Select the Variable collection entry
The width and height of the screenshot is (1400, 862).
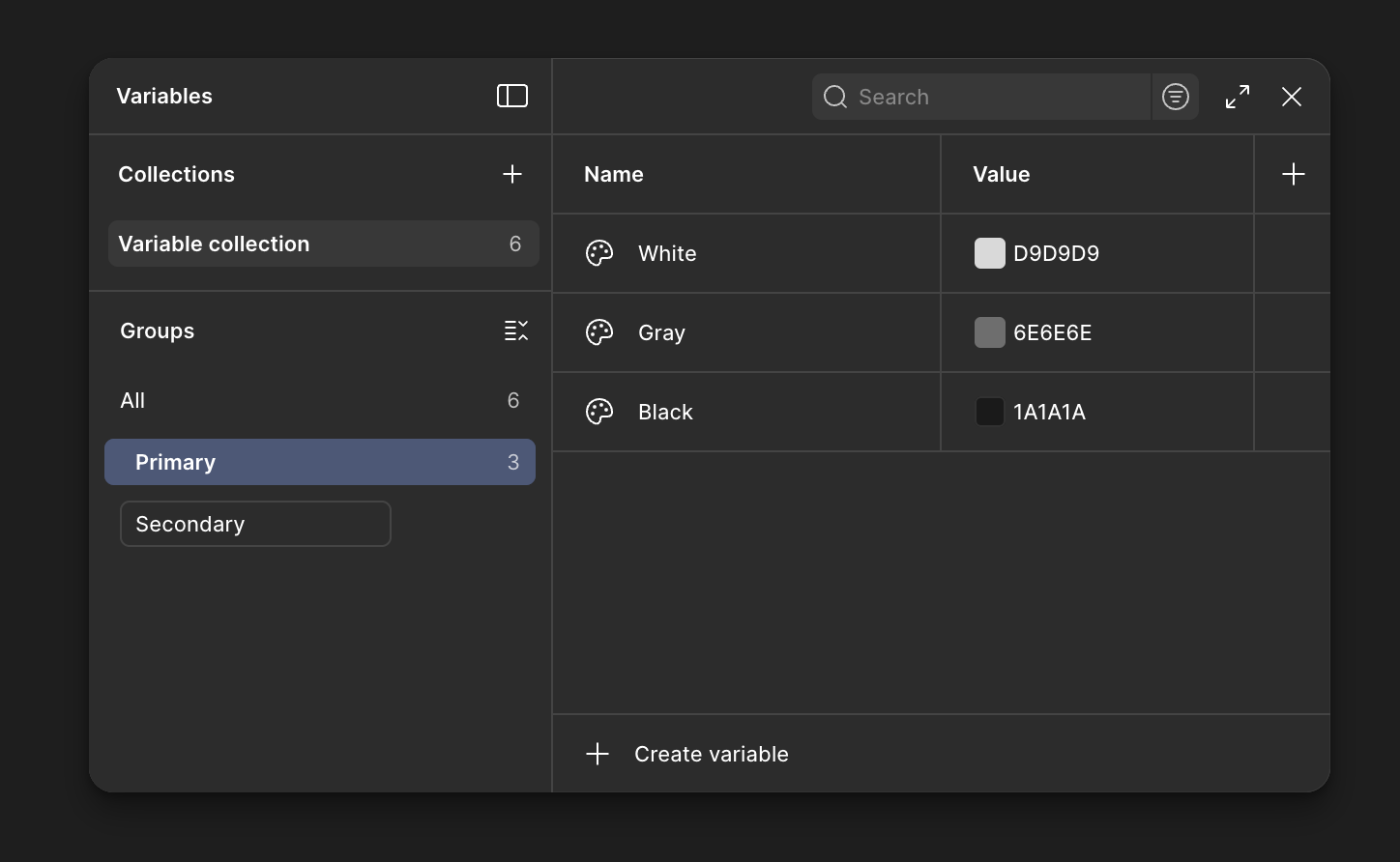pyautogui.click(x=323, y=244)
